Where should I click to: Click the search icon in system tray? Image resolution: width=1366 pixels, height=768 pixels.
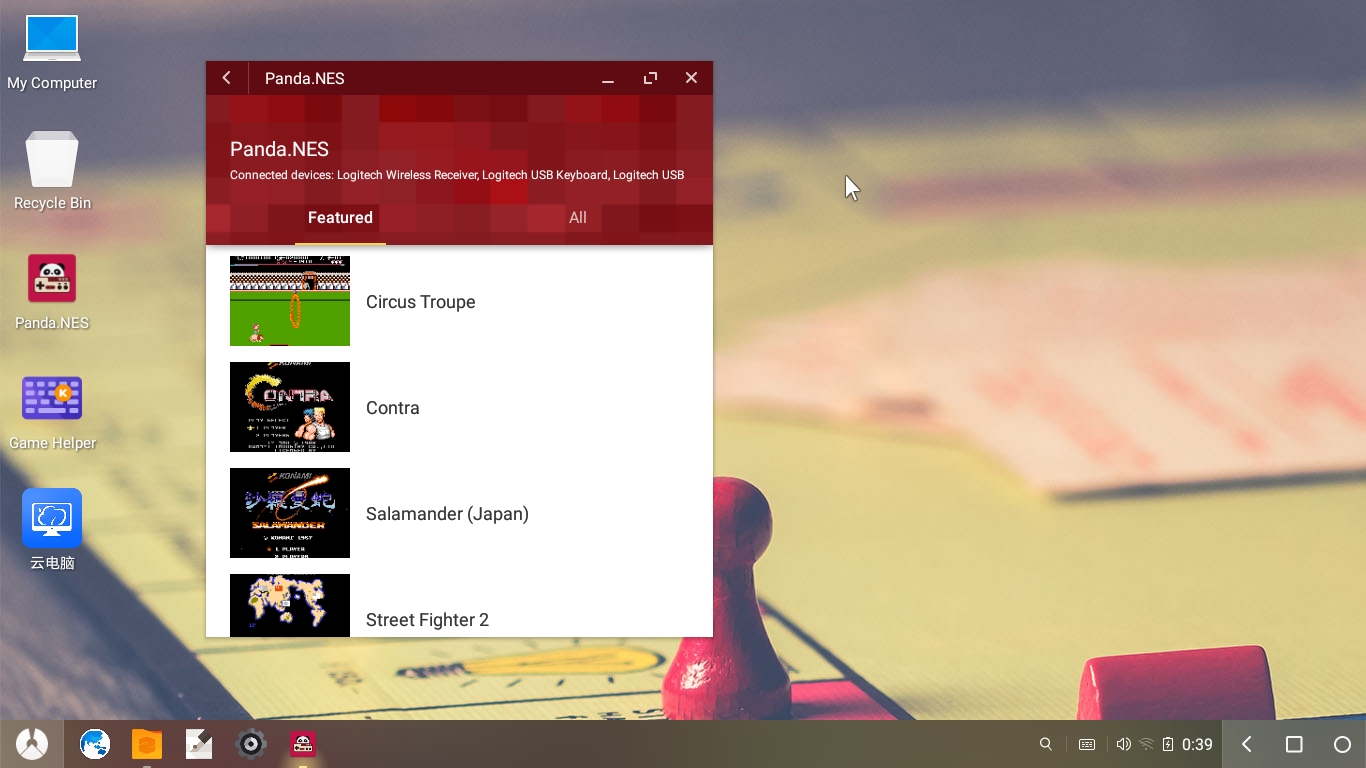coord(1046,744)
